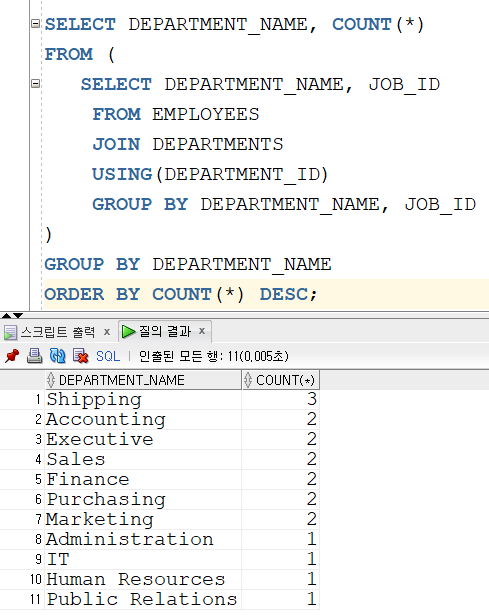Select the IT cell
Viewport: 489px width, 616px height.
coord(143,560)
